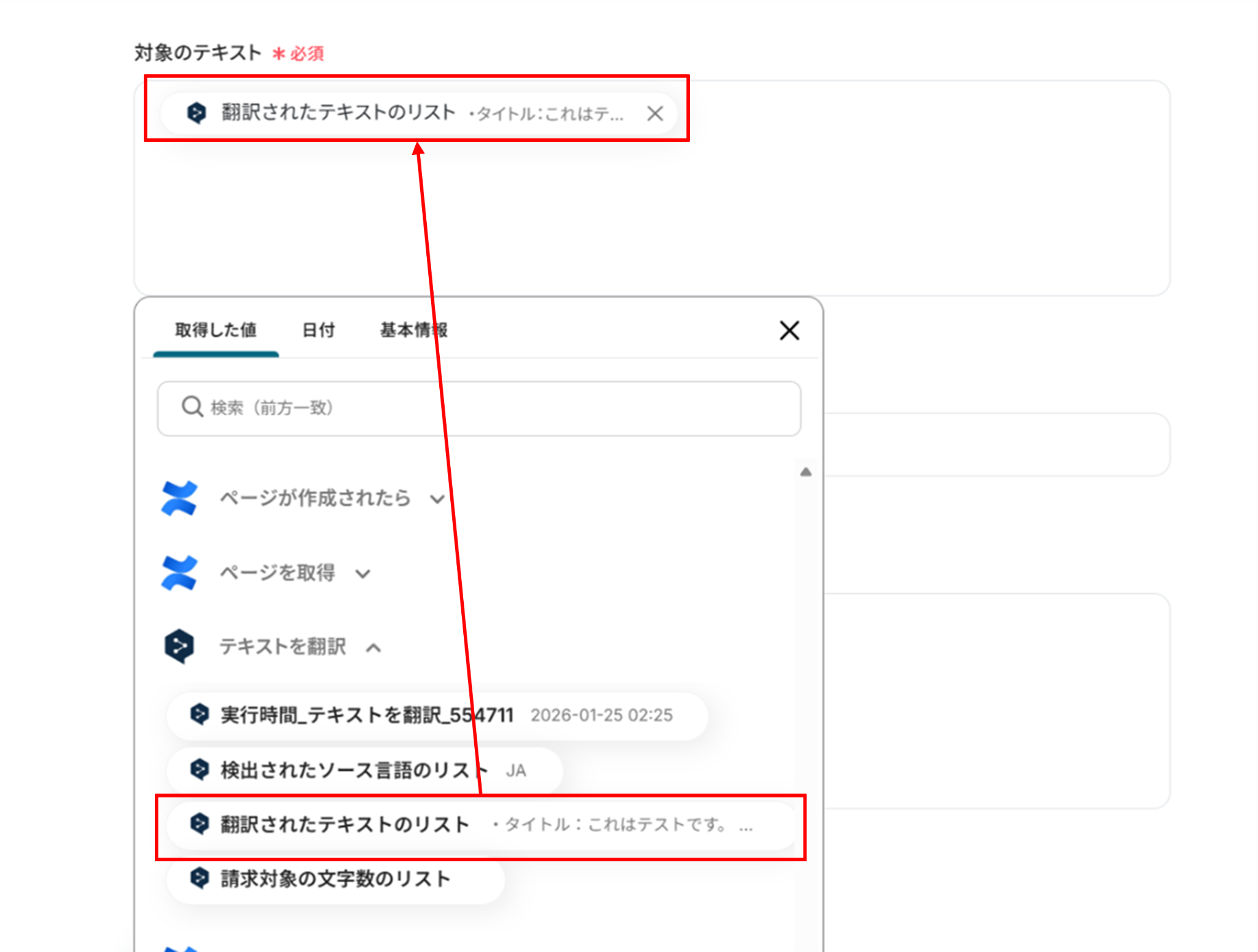Click the Confluence icon beside ページを取得
The image size is (1258, 952).
point(179,573)
